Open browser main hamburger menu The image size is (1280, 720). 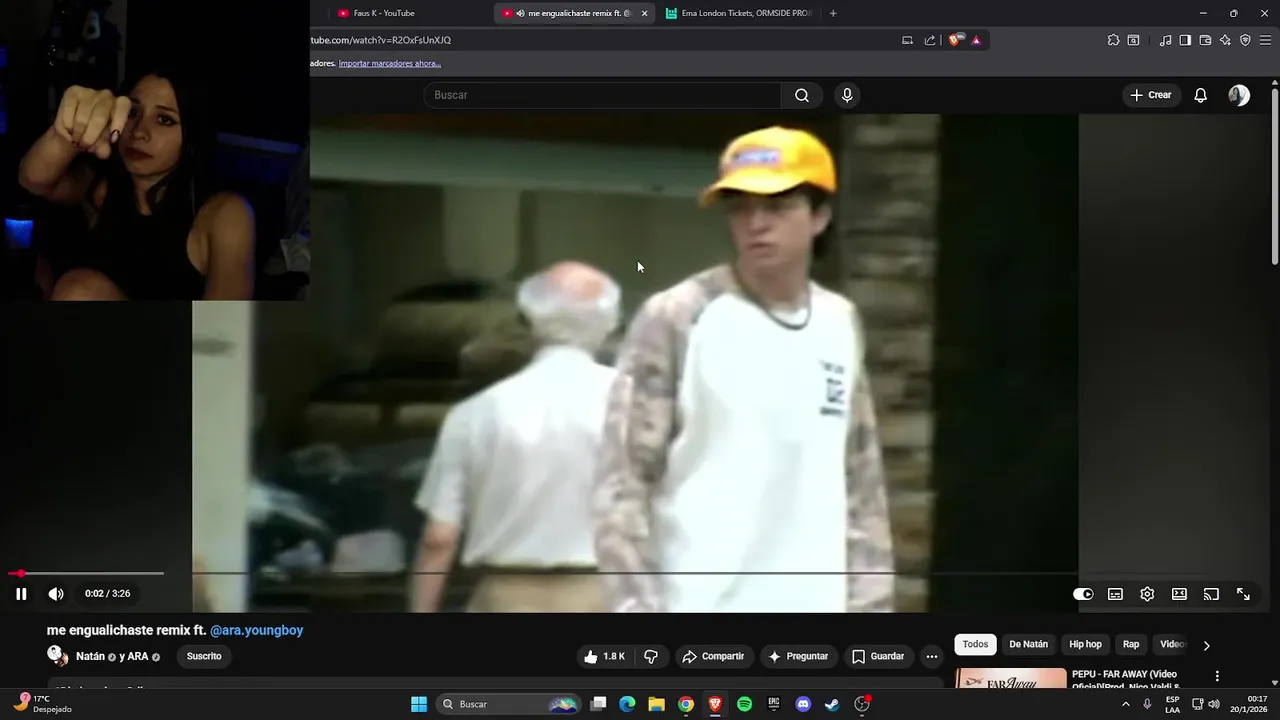[1265, 40]
